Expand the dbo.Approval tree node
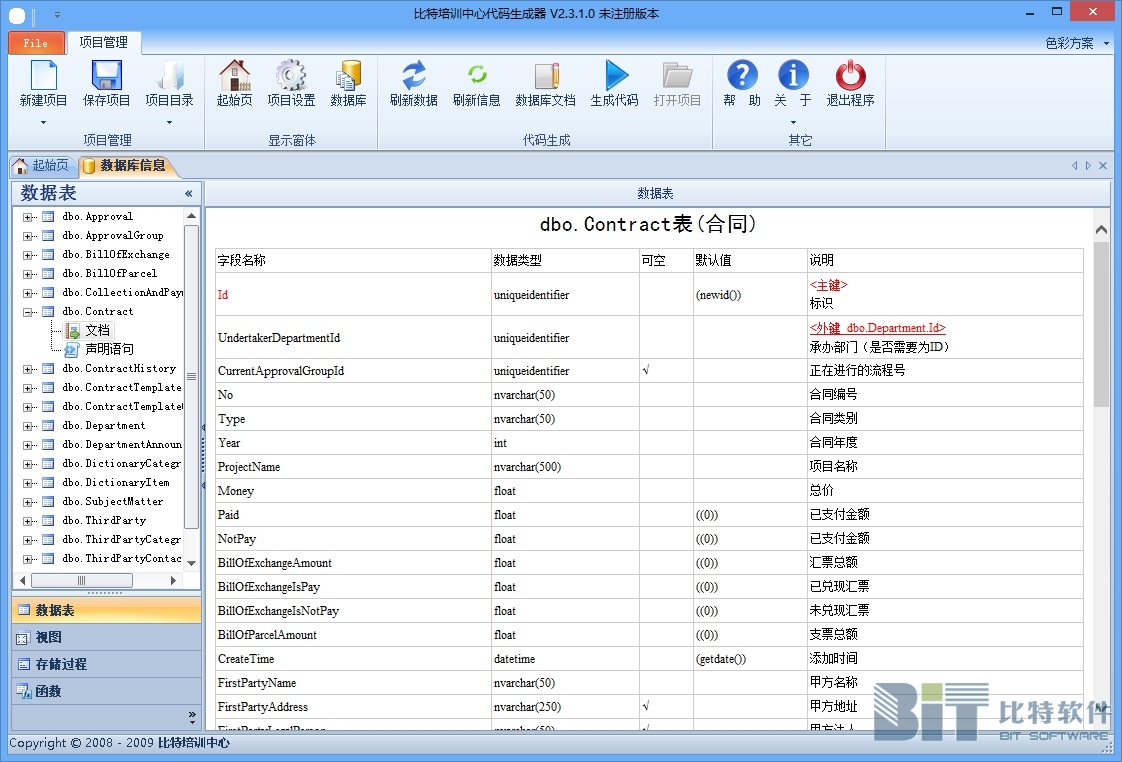 [x=28, y=217]
